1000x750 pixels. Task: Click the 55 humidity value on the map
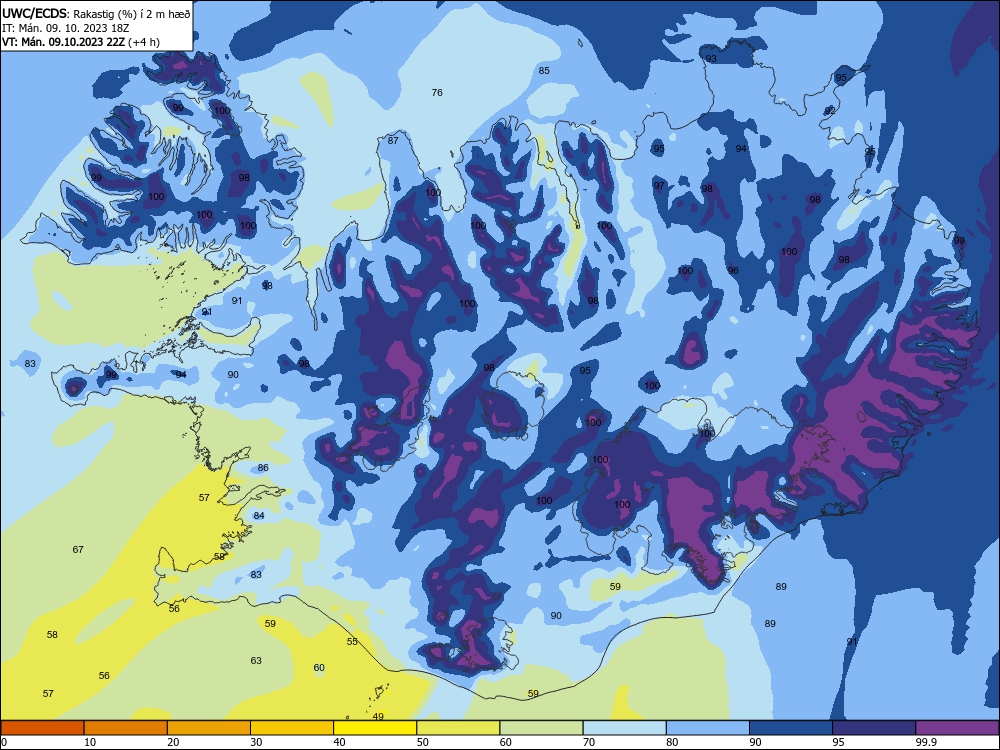[352, 642]
